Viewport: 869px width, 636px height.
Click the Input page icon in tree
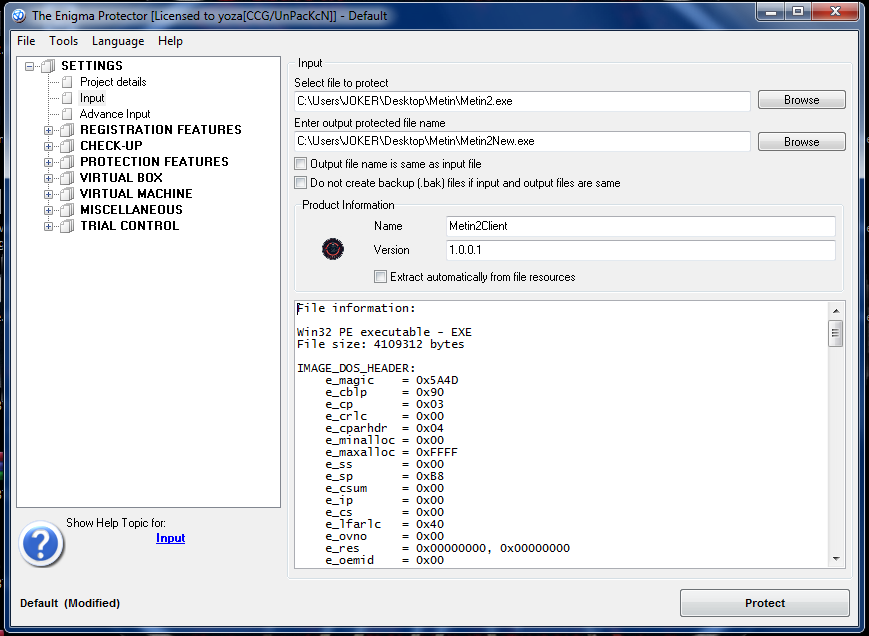tap(67, 98)
